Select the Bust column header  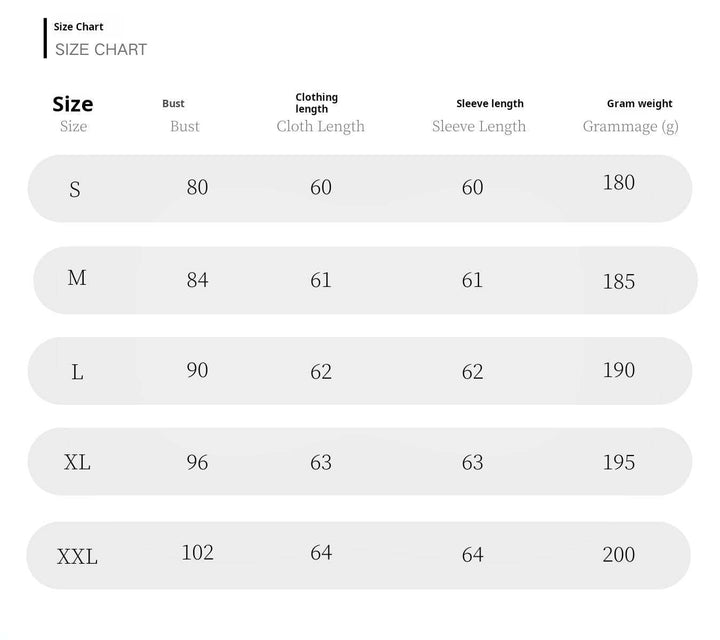[185, 126]
